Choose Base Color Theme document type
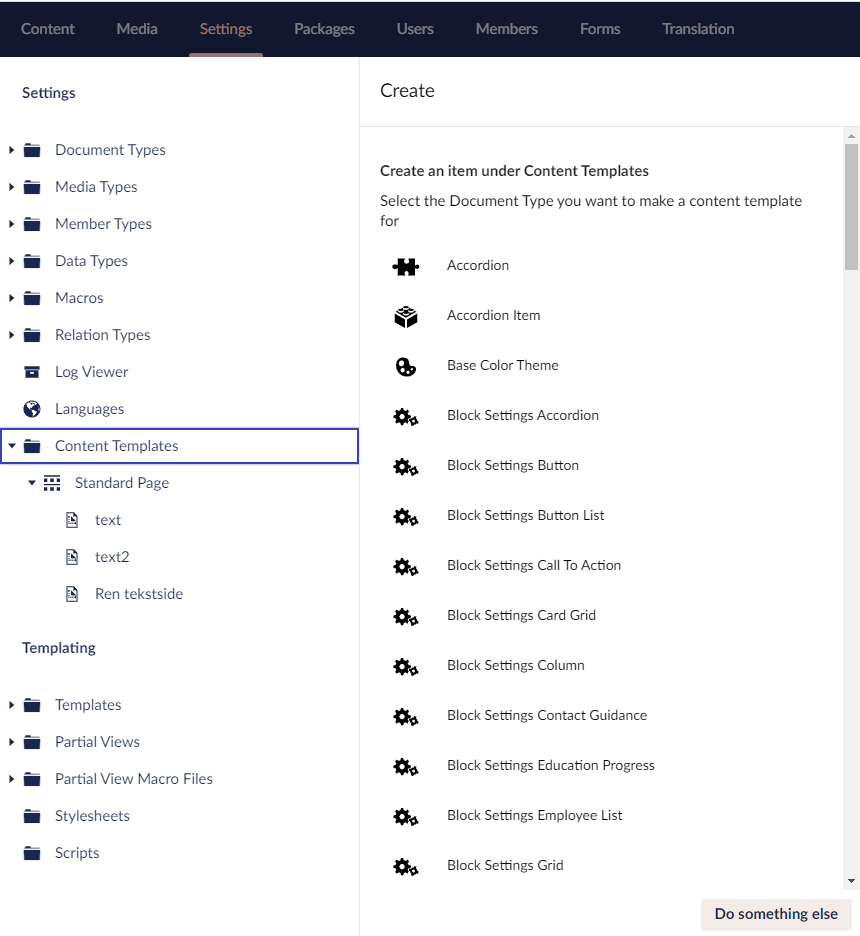 pyautogui.click(x=503, y=365)
